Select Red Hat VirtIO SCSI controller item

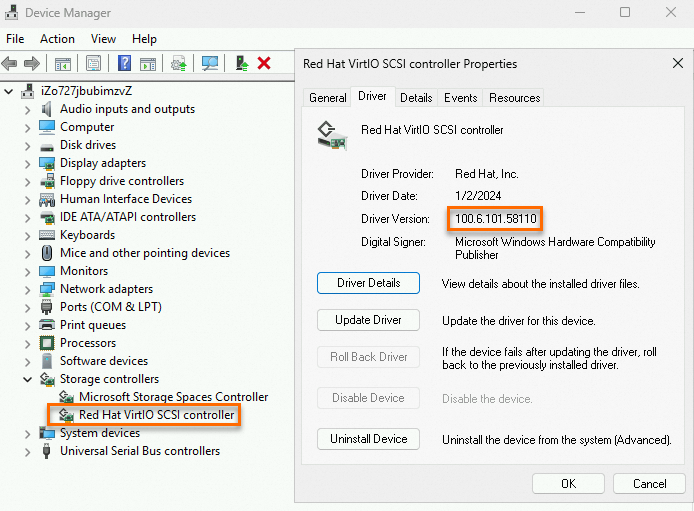pyautogui.click(x=156, y=415)
